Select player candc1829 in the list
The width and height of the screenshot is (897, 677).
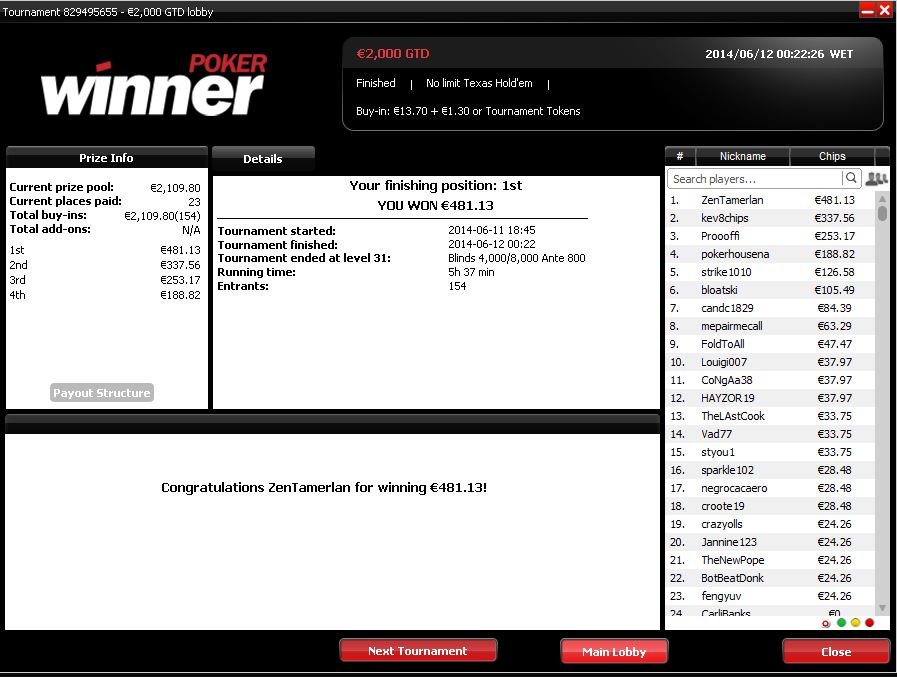[771, 308]
